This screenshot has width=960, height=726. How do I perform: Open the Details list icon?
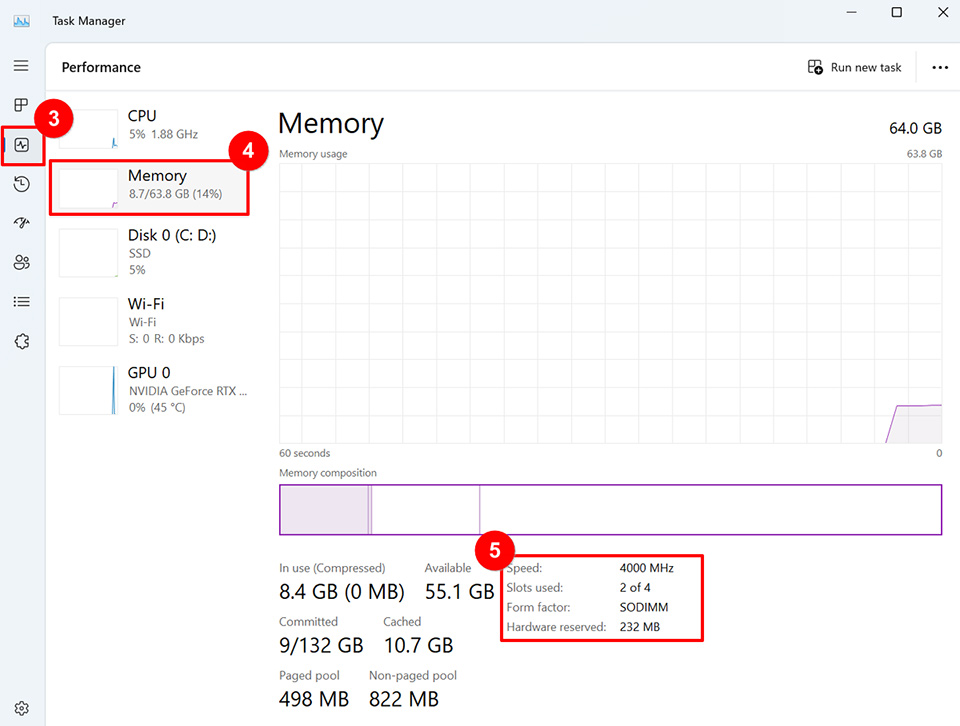point(21,301)
